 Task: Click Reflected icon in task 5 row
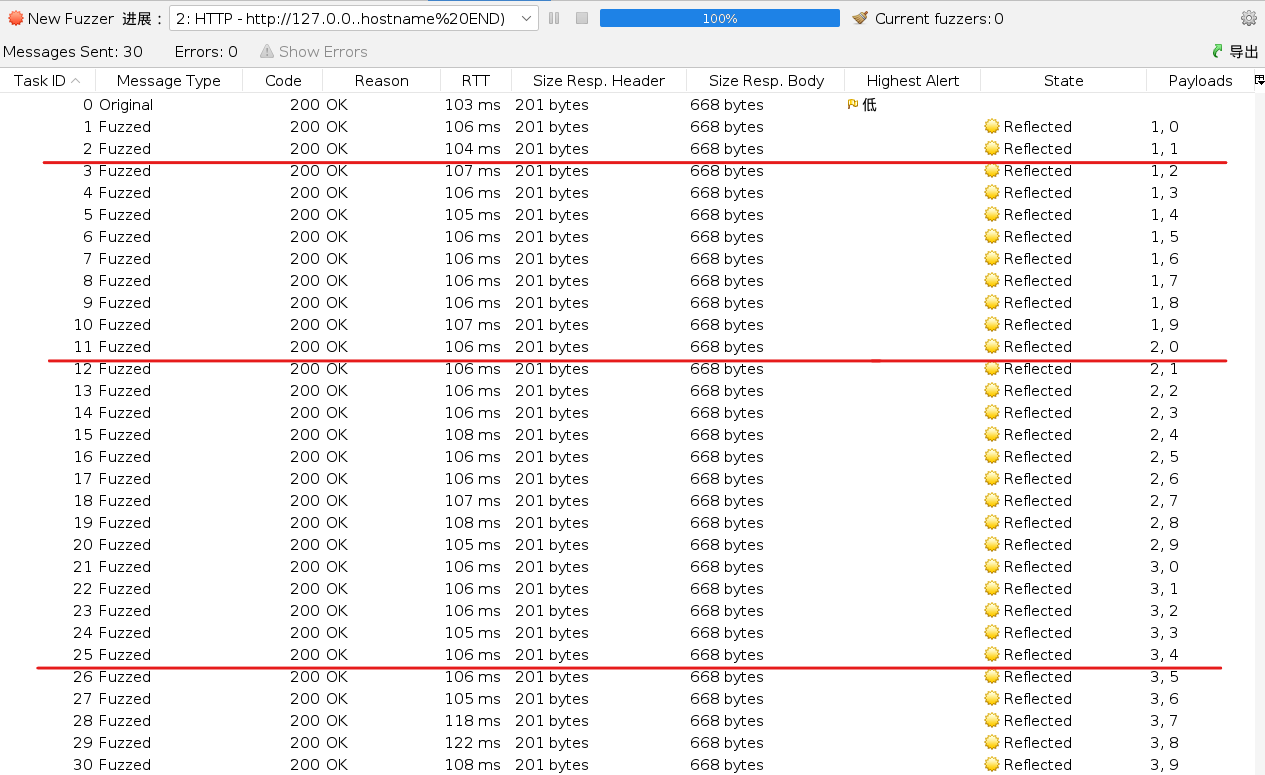[992, 214]
